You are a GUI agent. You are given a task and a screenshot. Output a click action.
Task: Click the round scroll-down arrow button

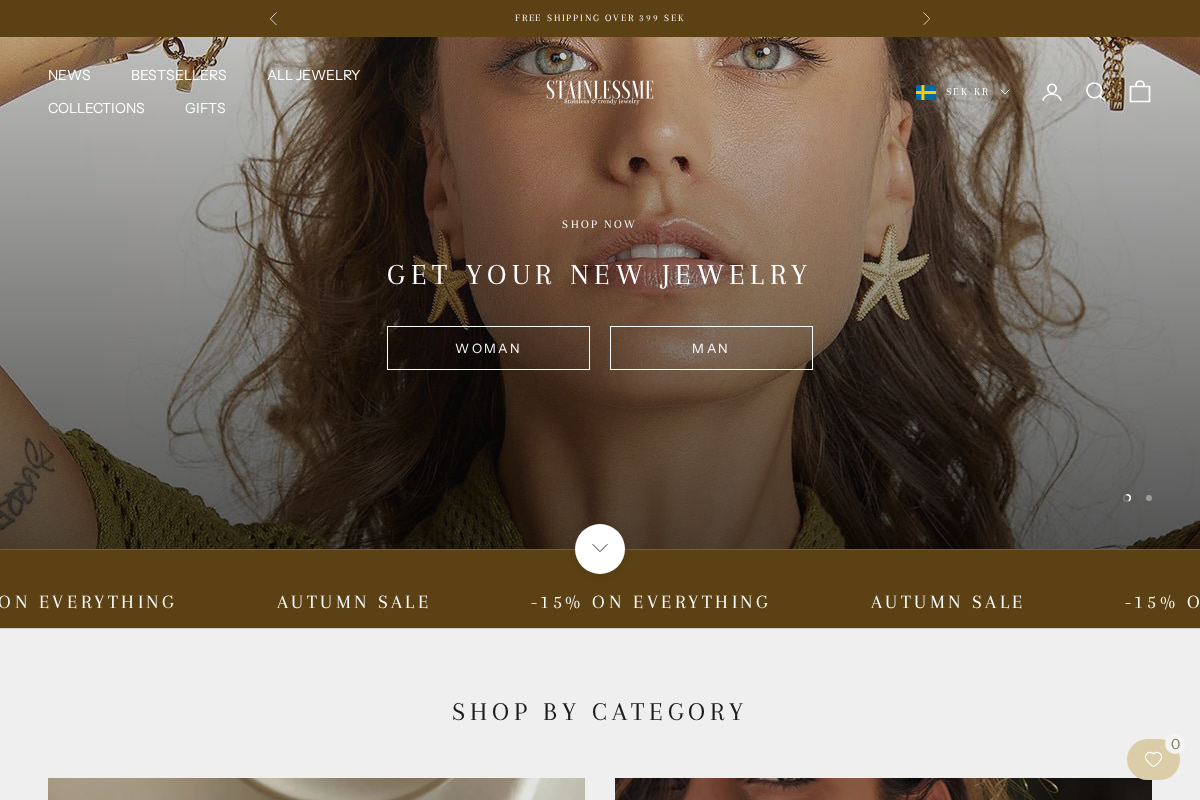pos(600,549)
